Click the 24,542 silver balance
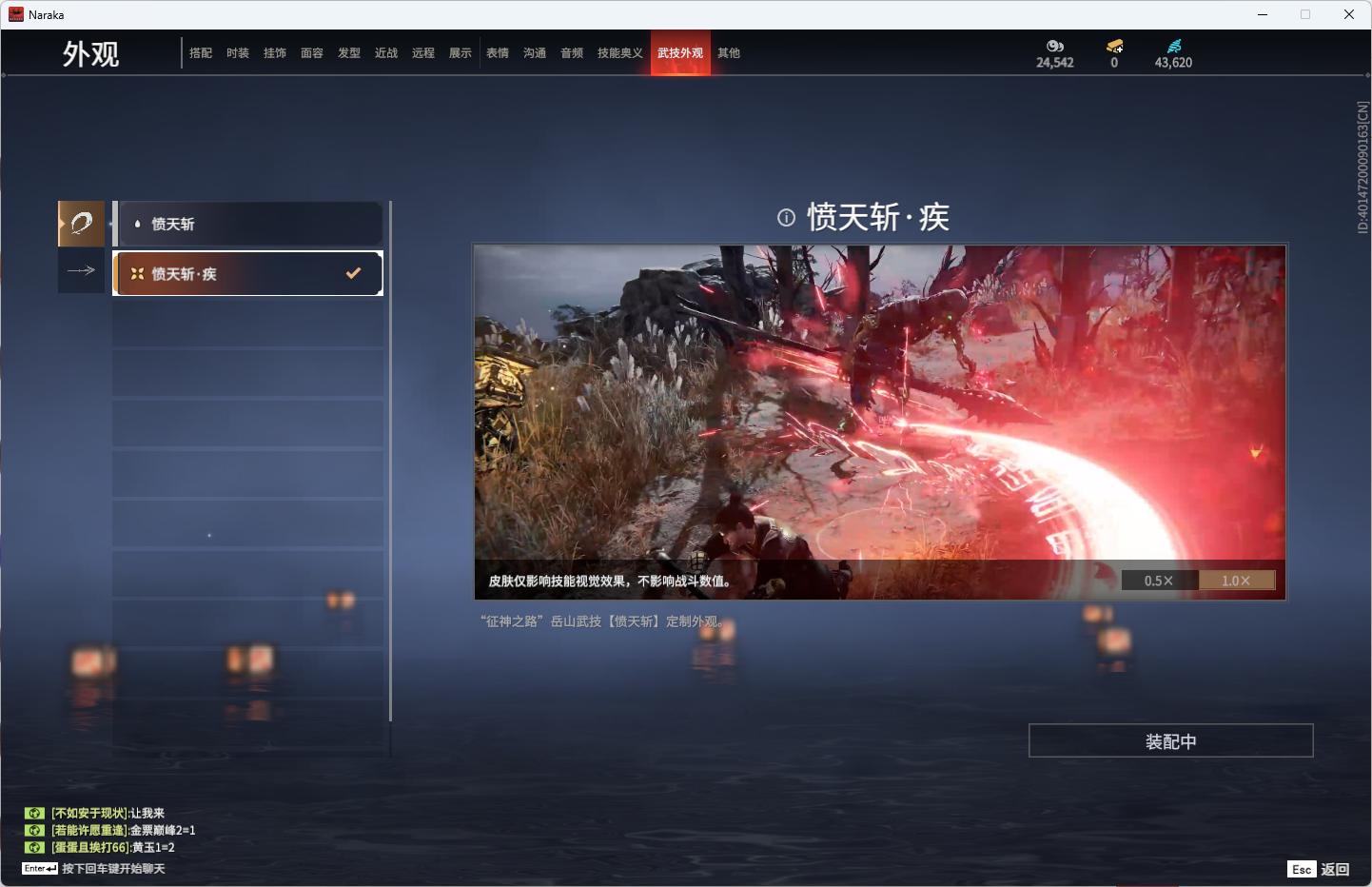1372x887 pixels. (x=1055, y=63)
